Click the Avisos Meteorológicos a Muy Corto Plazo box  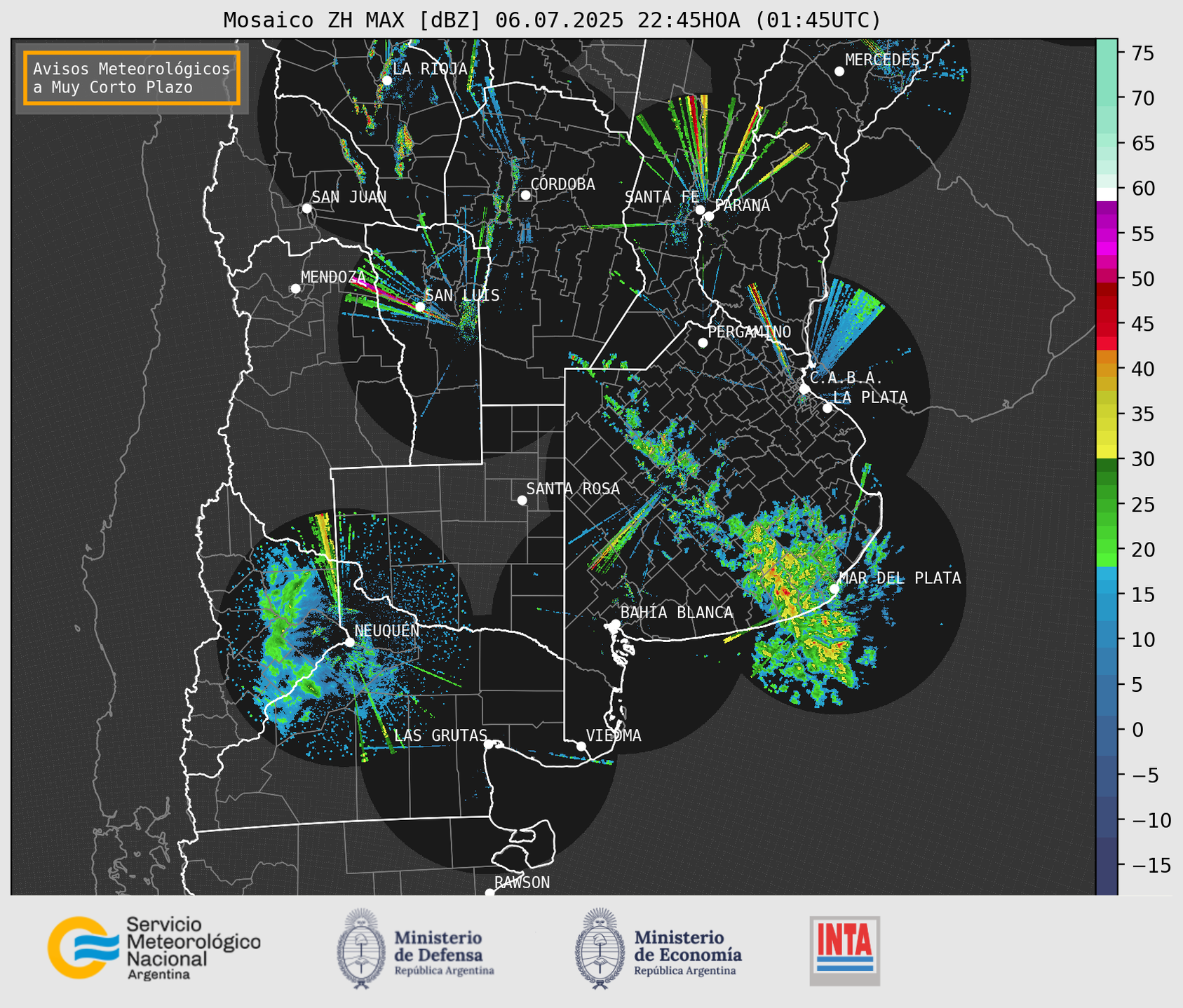click(x=132, y=78)
